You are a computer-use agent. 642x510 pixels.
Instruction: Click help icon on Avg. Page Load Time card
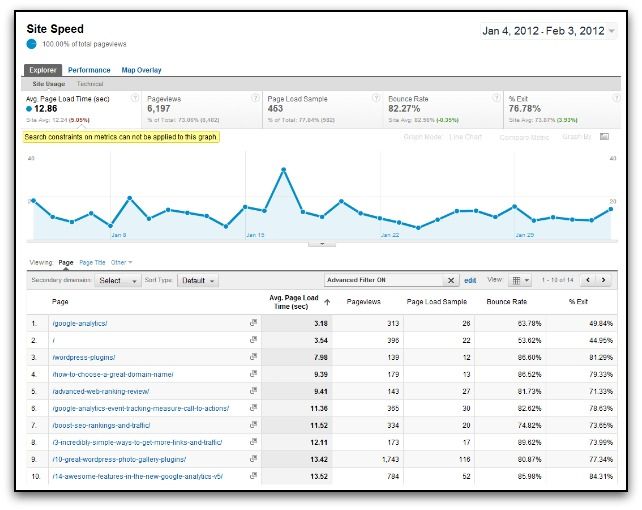[134, 98]
